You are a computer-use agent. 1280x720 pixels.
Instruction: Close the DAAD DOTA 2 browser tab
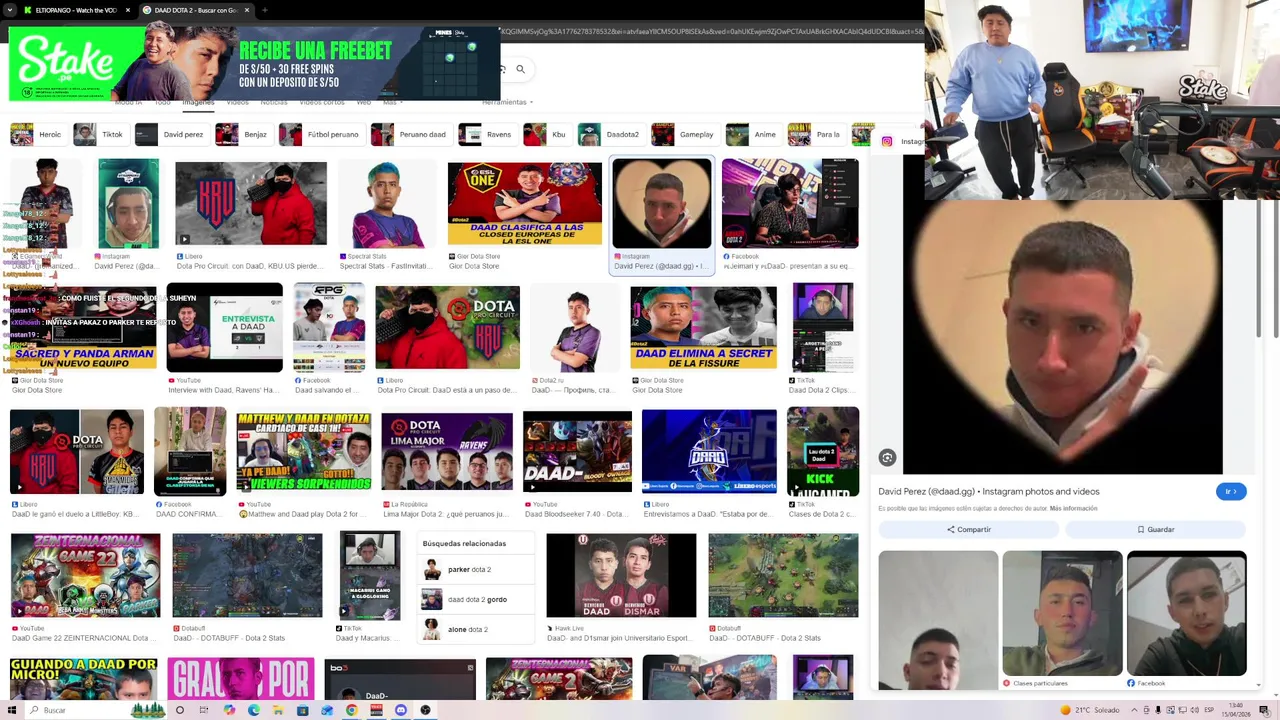click(247, 10)
